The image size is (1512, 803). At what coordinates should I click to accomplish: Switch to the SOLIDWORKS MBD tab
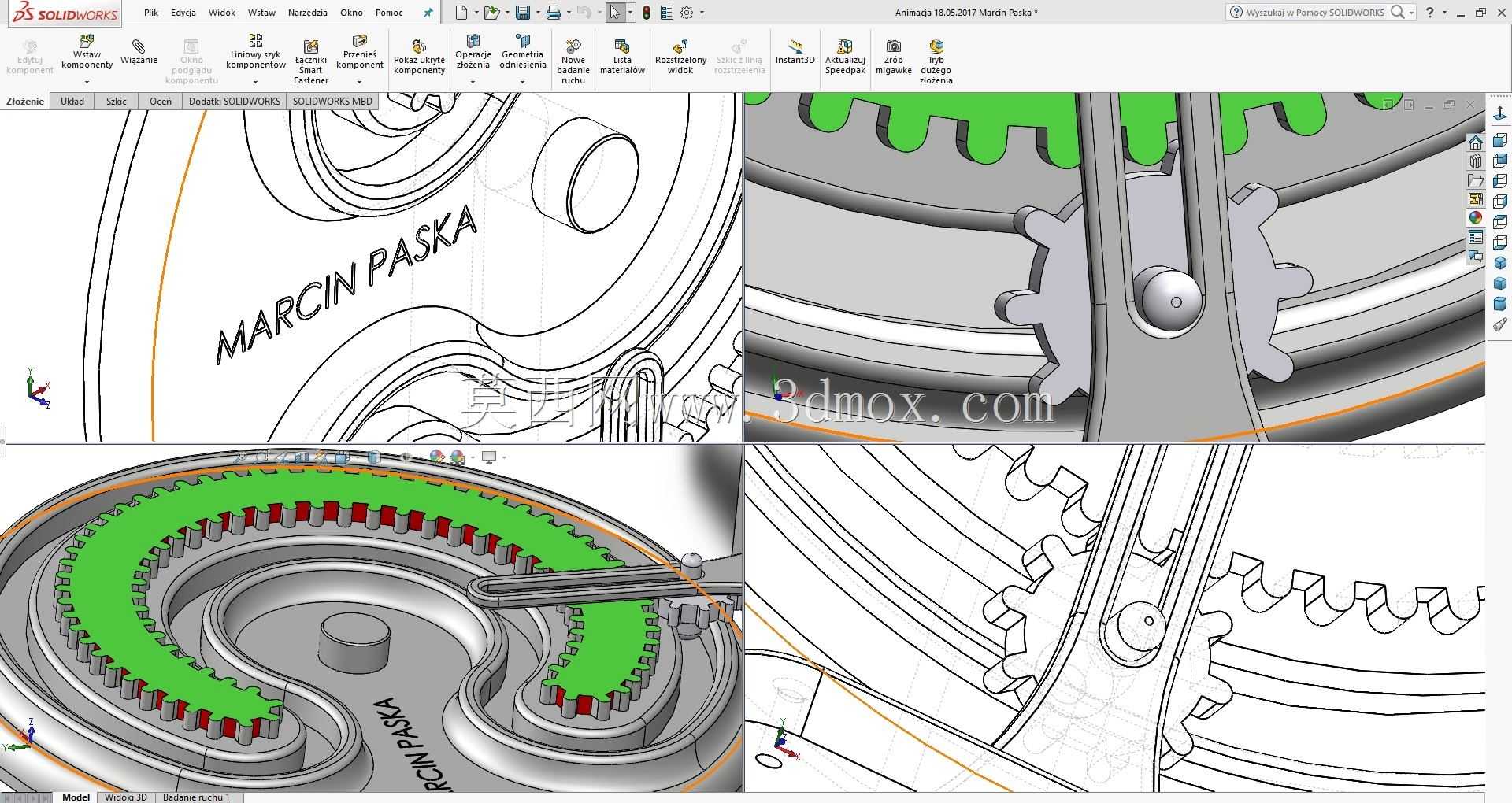tap(332, 102)
